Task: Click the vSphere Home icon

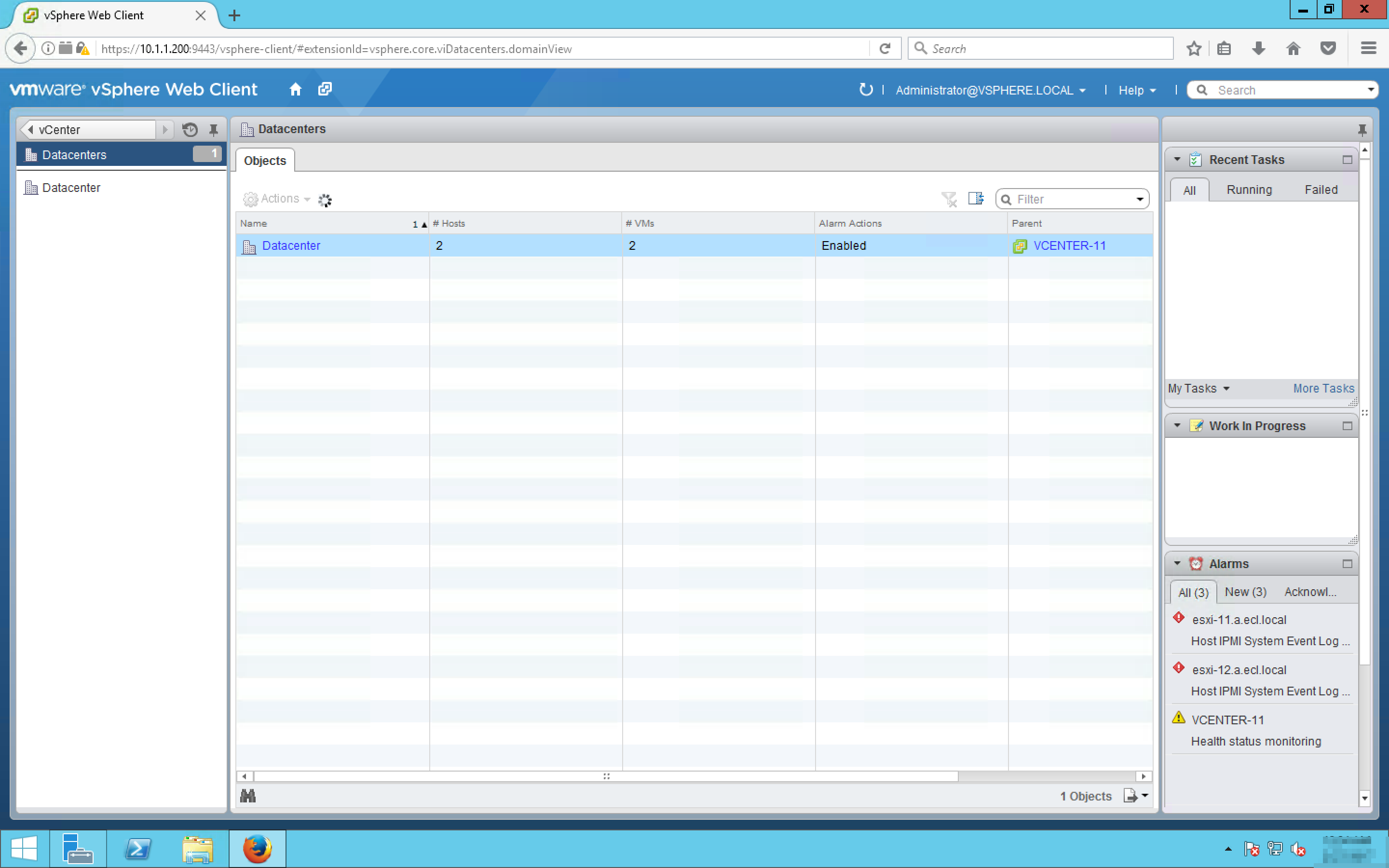Action: pos(295,90)
